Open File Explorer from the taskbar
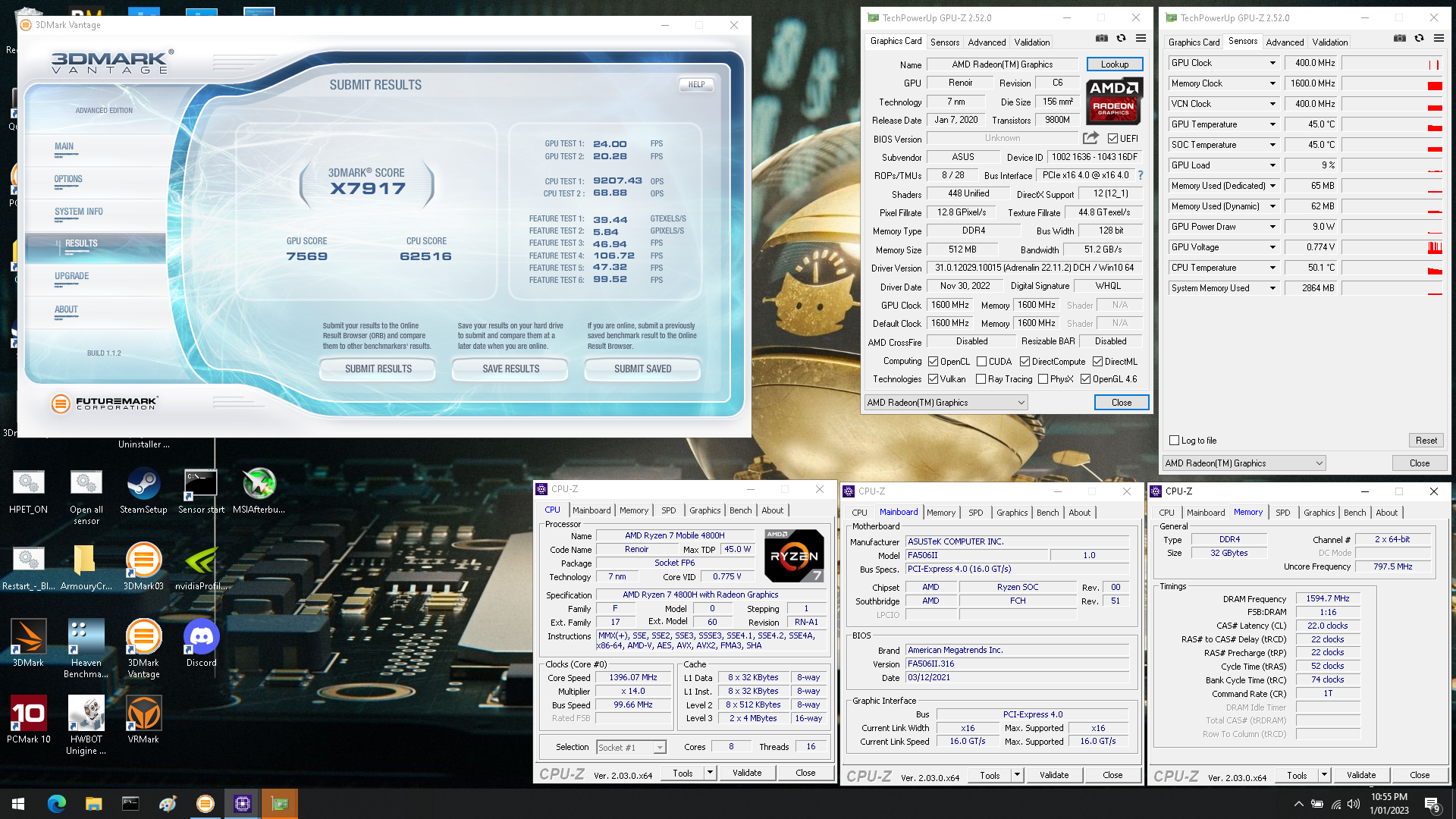 (93, 804)
